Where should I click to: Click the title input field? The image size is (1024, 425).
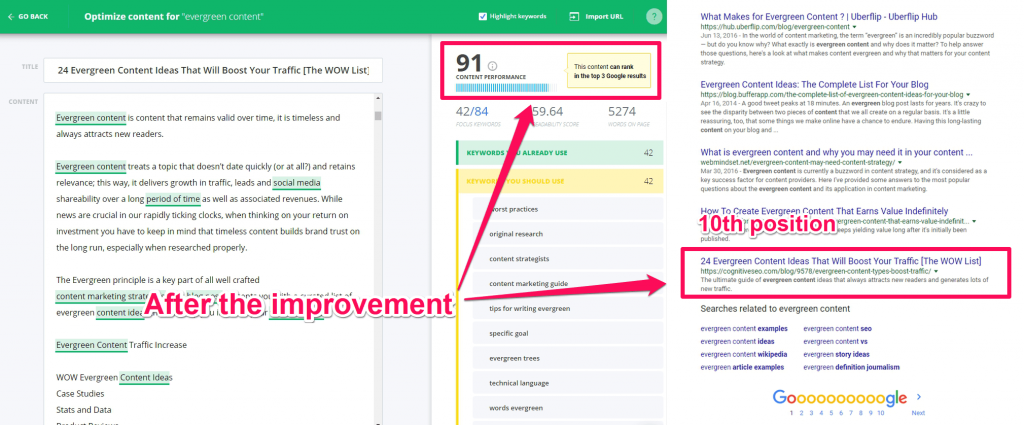[213, 71]
